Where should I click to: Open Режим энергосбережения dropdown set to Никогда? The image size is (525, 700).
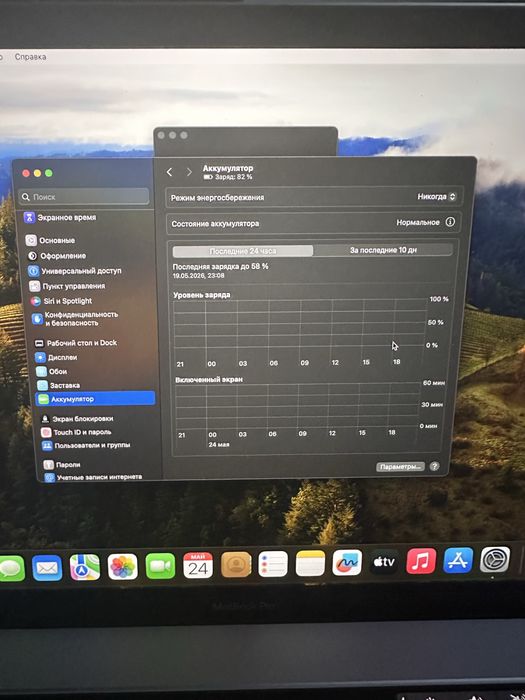coord(437,196)
